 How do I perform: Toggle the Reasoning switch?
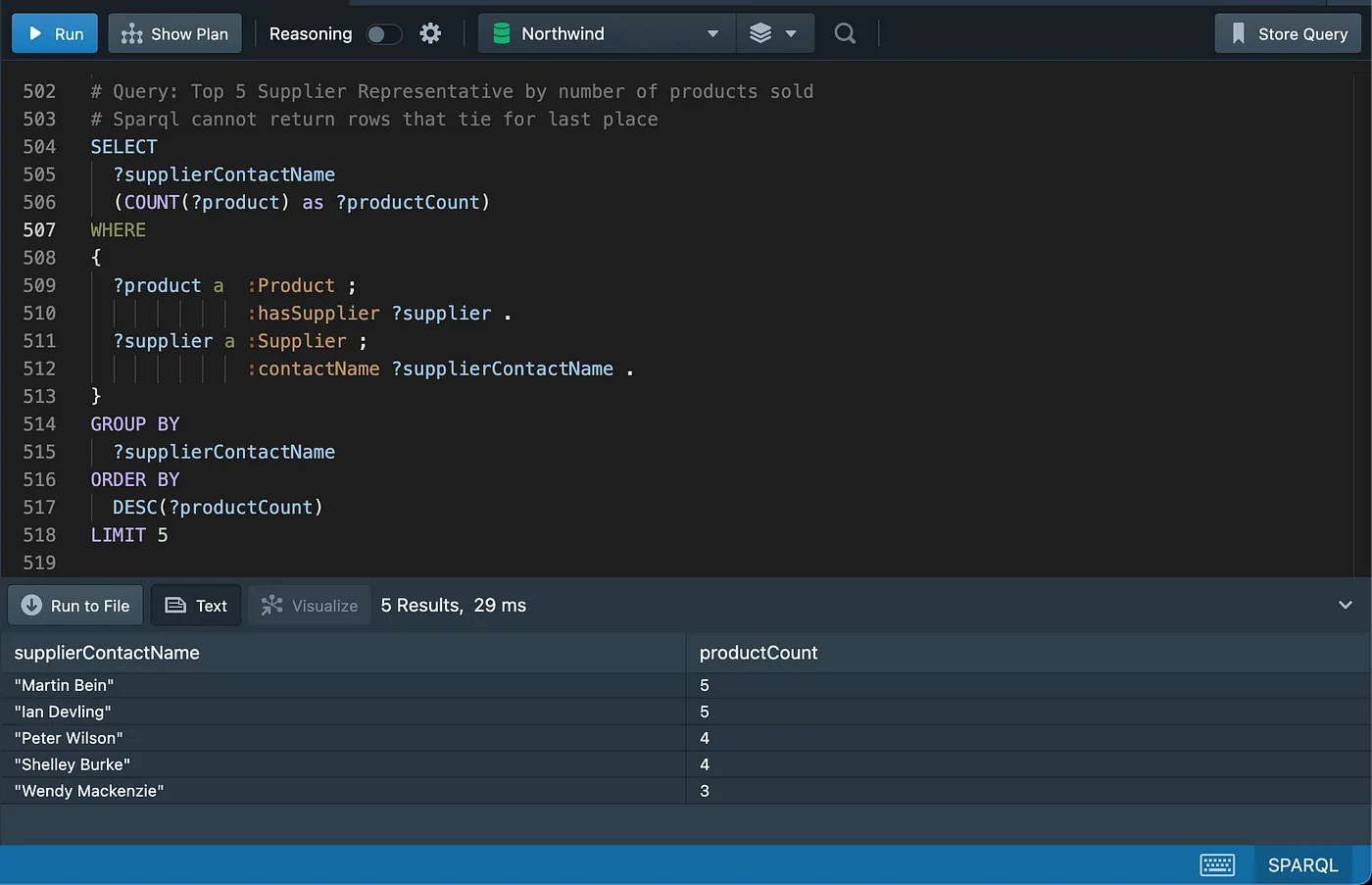[x=383, y=34]
